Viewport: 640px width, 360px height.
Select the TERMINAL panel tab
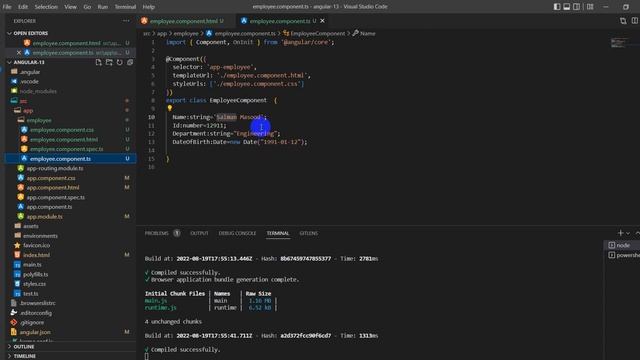pos(278,233)
